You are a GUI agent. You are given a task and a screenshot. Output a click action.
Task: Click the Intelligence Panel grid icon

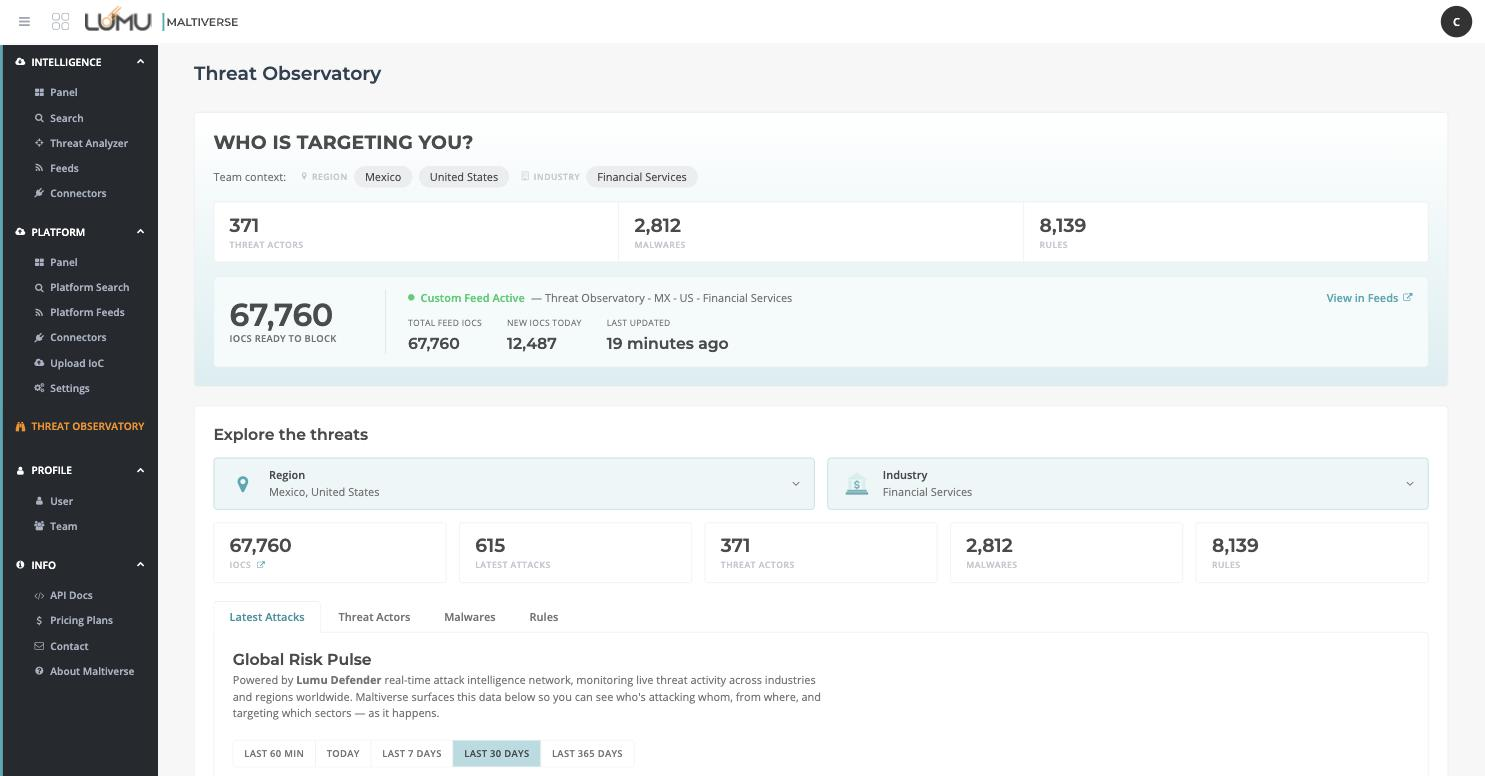pos(39,92)
